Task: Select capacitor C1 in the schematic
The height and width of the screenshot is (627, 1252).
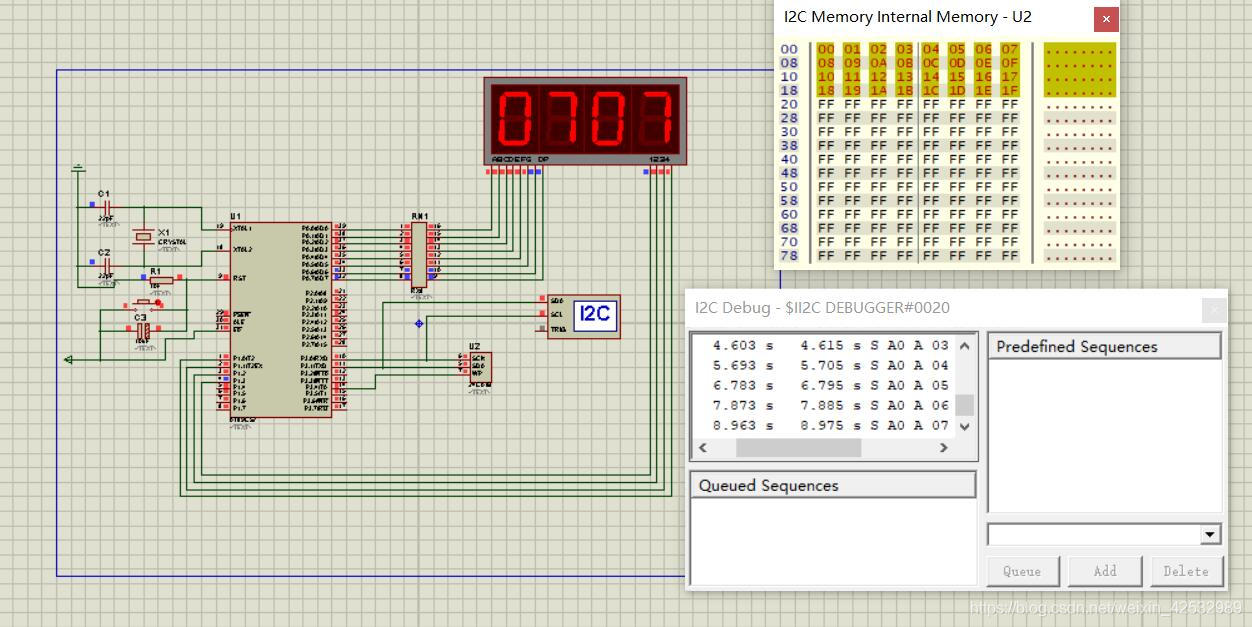Action: 105,207
